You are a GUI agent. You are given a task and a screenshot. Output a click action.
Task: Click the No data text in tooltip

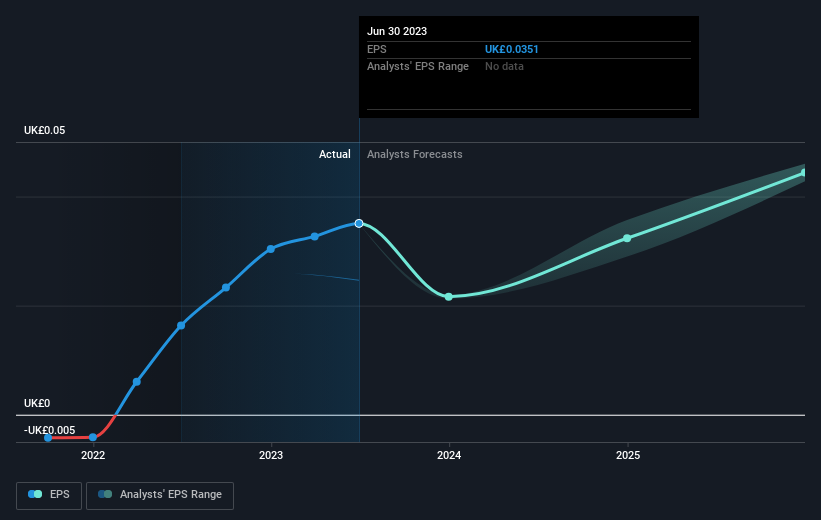coord(504,67)
